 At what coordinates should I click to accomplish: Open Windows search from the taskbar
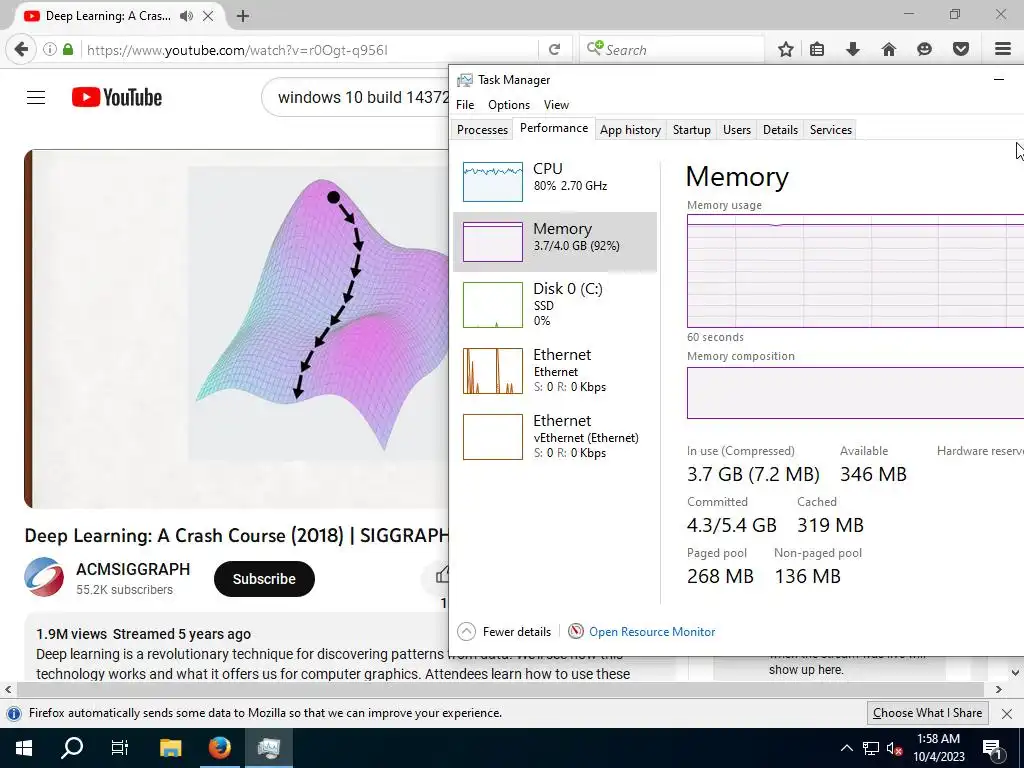pos(71,748)
